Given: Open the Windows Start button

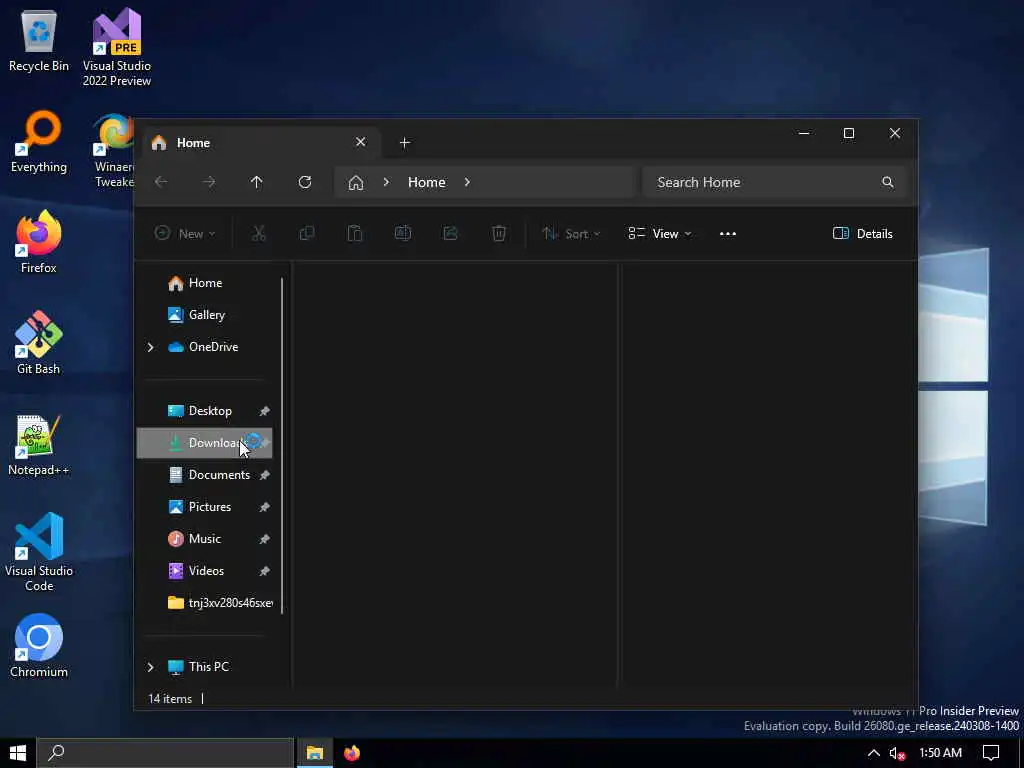Looking at the screenshot, I should [18, 753].
